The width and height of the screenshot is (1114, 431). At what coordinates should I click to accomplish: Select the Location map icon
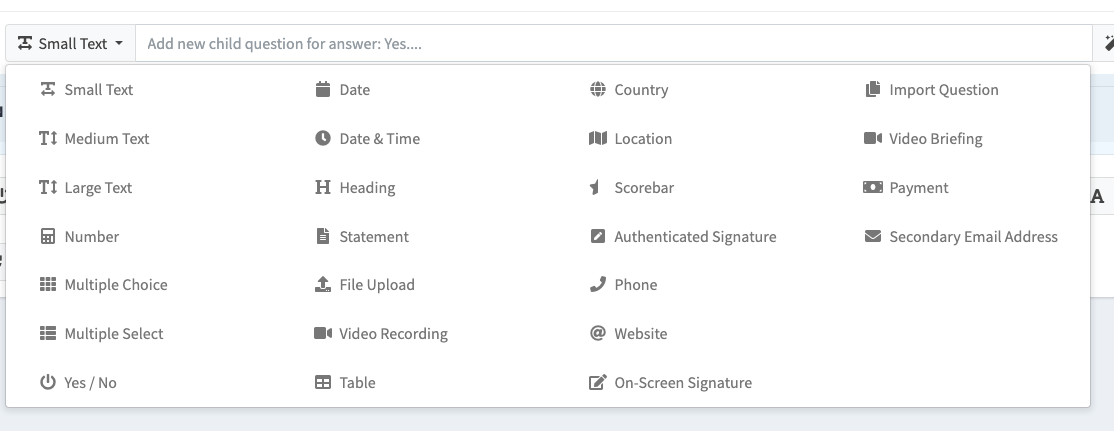click(x=598, y=139)
